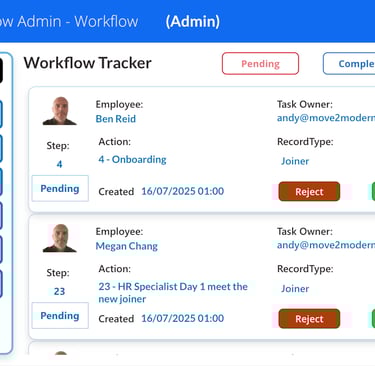Click Joiner record type for Megan Chang

pyautogui.click(x=295, y=288)
